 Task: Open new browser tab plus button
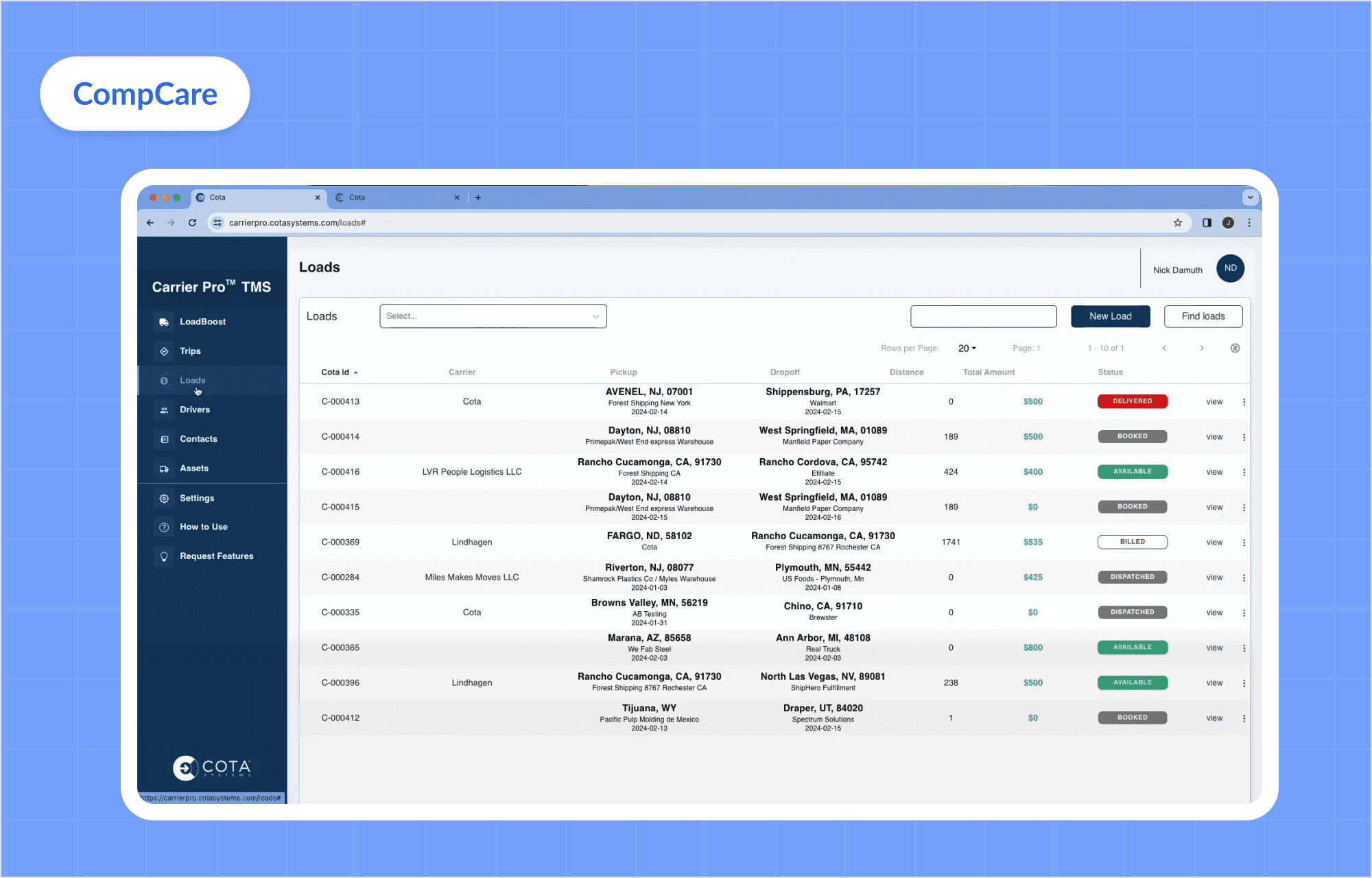(478, 198)
